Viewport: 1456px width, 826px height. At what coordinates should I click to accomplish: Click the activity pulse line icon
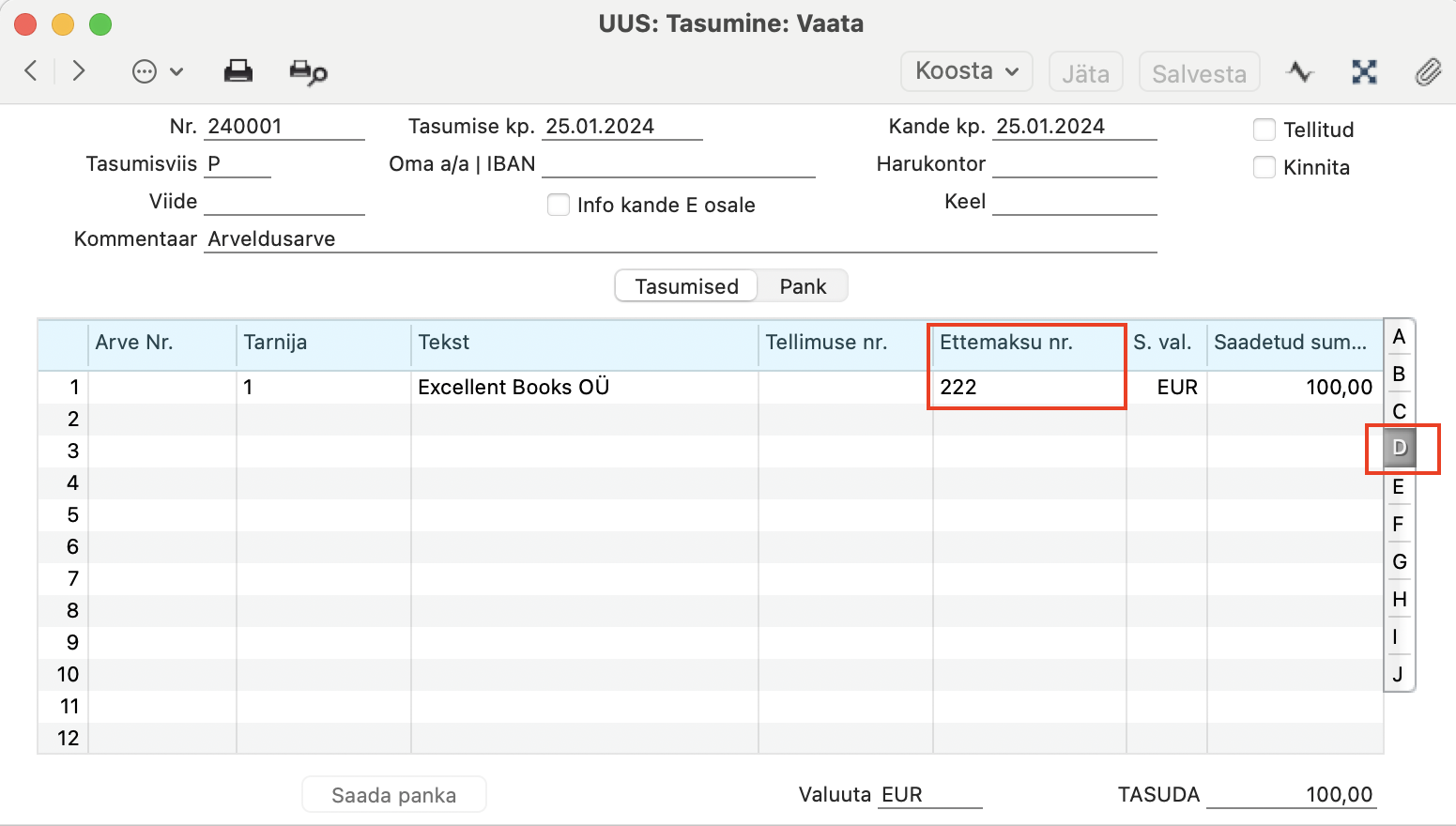tap(1300, 71)
